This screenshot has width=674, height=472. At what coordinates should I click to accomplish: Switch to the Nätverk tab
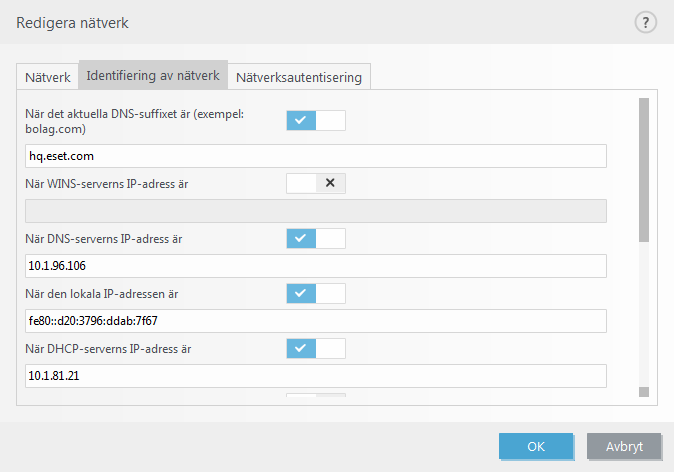point(48,77)
